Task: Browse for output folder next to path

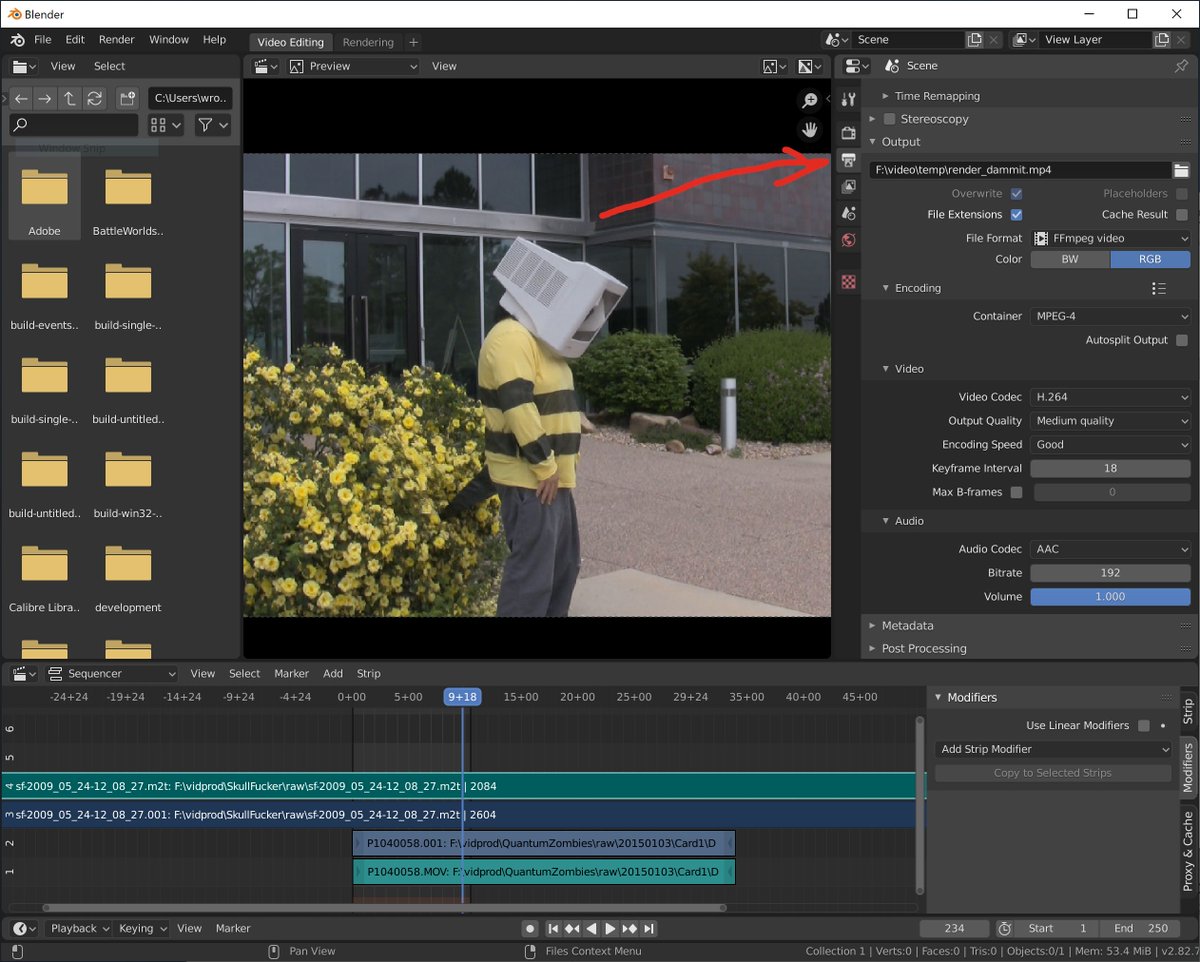Action: pyautogui.click(x=1182, y=170)
